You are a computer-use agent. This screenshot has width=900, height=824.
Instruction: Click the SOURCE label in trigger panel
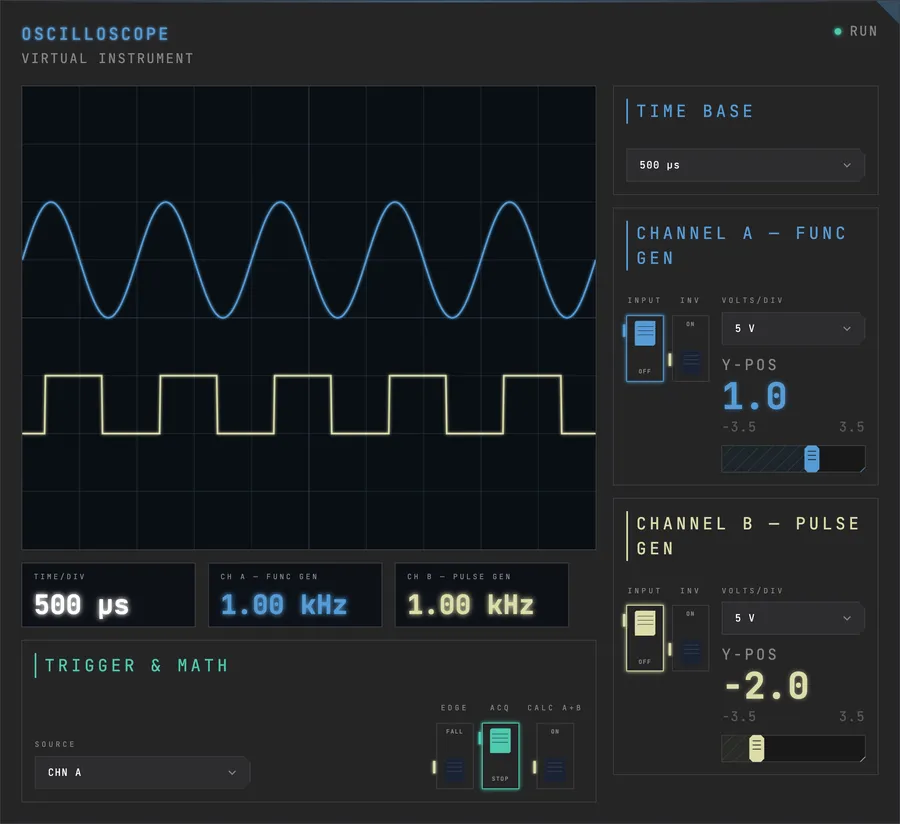(x=55, y=744)
